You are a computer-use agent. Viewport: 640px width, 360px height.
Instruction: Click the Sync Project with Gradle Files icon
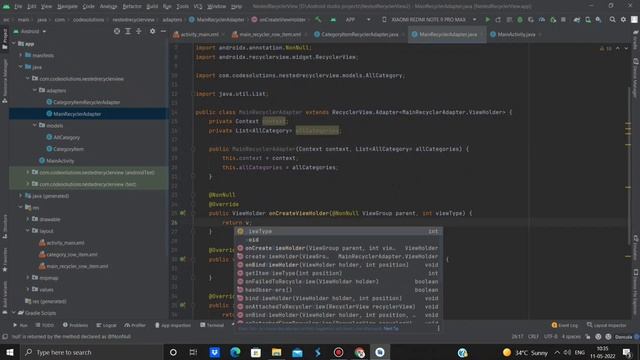(577, 20)
